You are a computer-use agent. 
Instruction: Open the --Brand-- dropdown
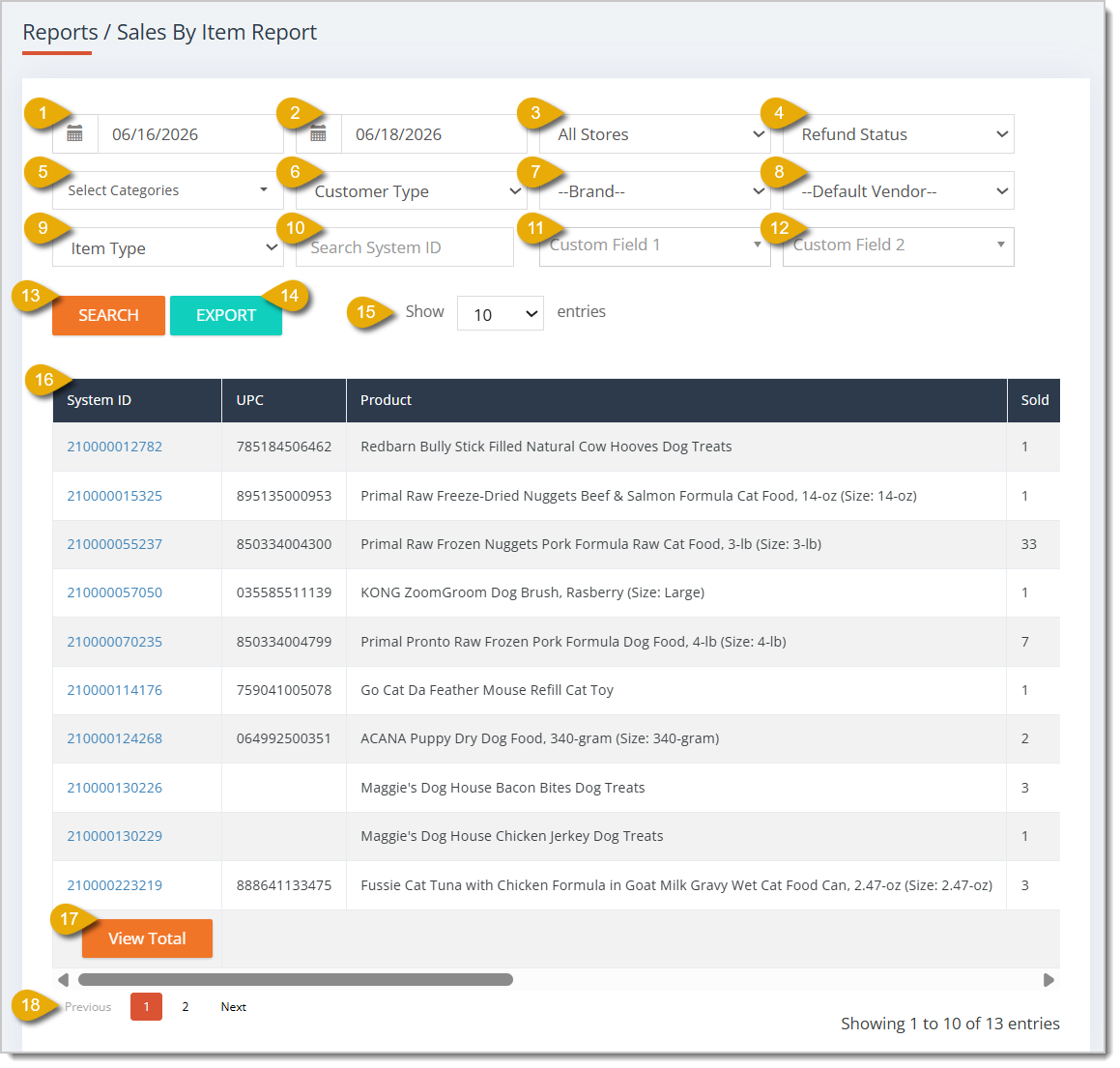pyautogui.click(x=654, y=190)
